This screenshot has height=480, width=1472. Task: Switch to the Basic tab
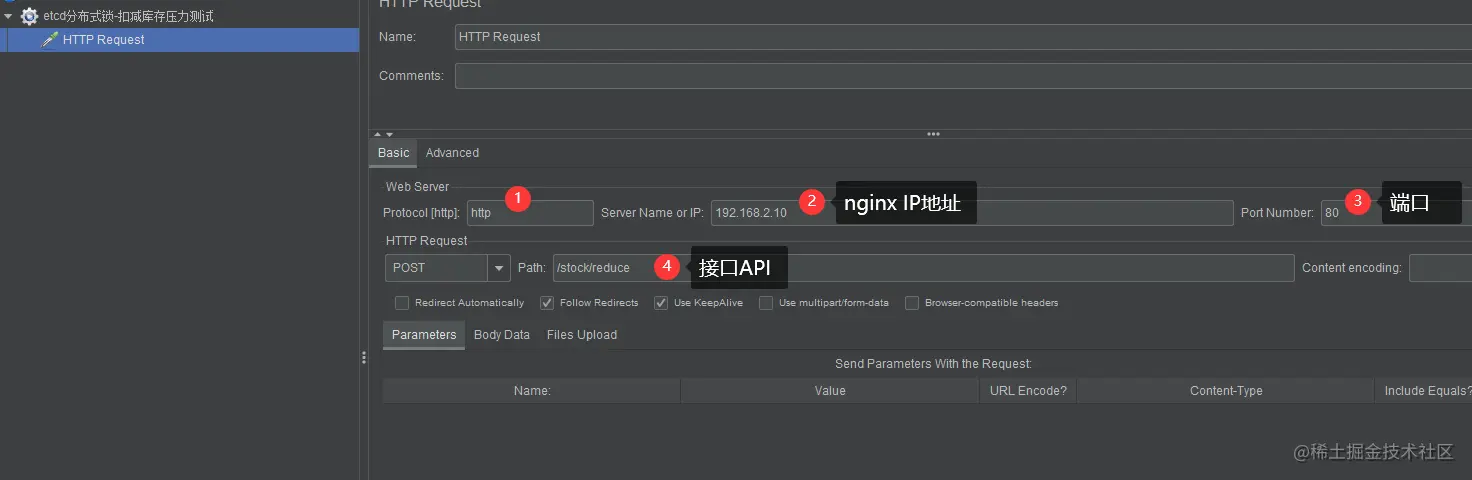click(x=393, y=153)
